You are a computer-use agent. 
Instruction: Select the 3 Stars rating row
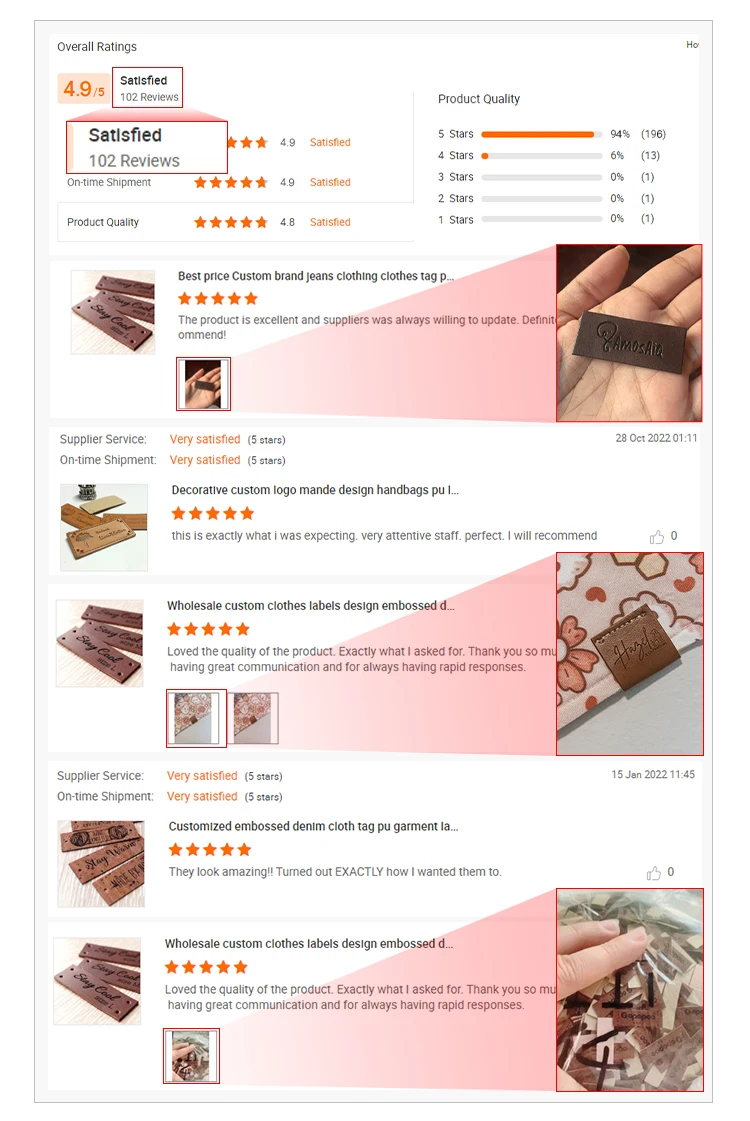546,177
